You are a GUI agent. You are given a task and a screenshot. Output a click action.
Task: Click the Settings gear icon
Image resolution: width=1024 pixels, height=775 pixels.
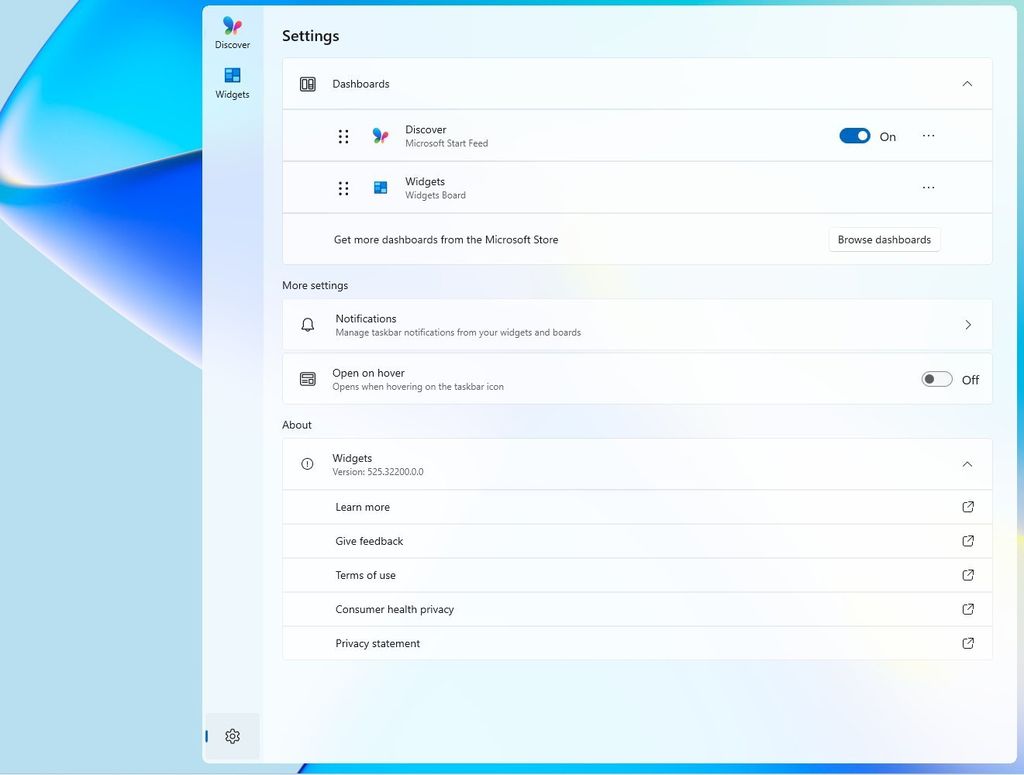(x=232, y=736)
